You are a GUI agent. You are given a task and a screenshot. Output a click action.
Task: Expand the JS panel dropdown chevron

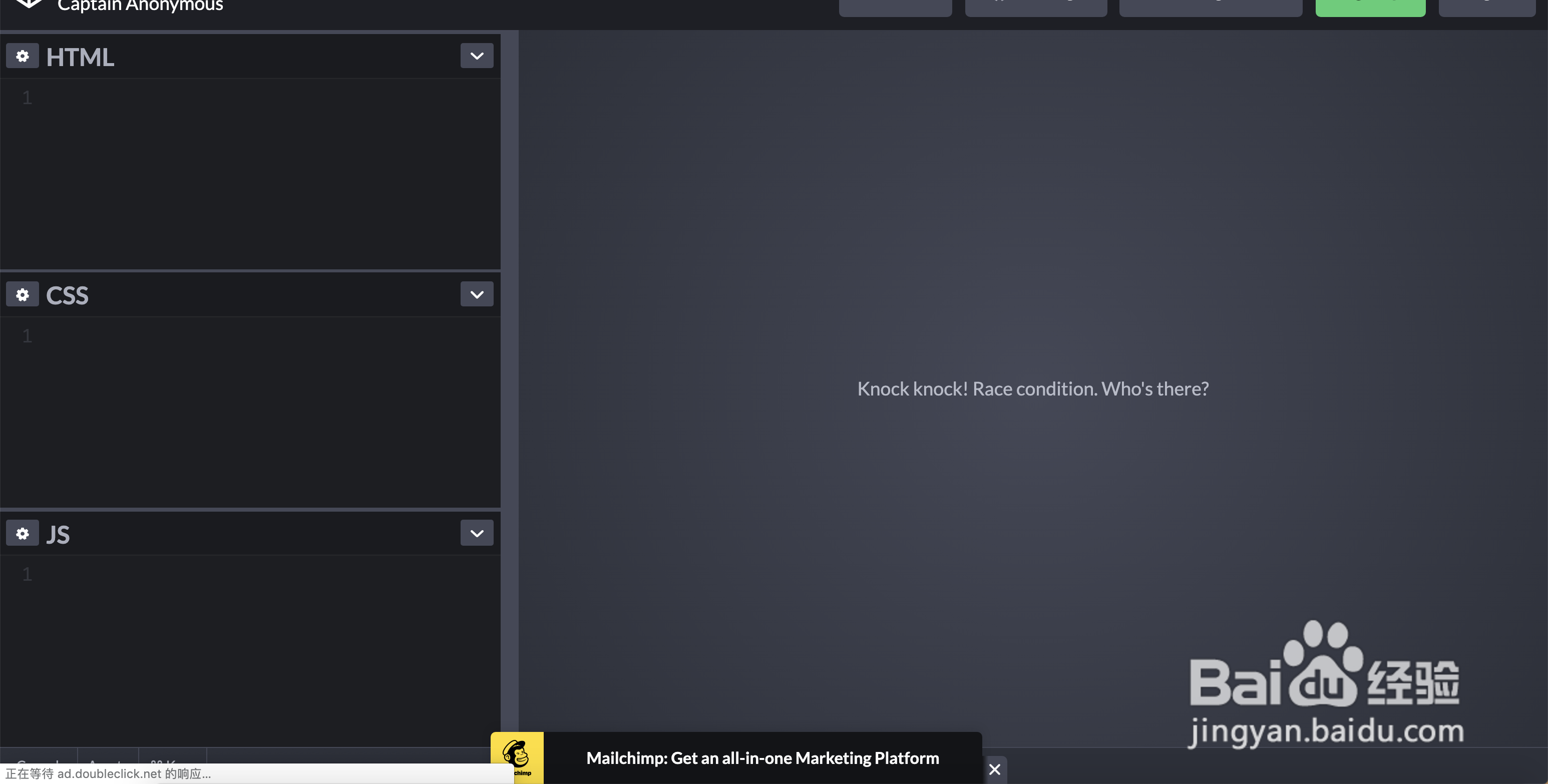pos(477,533)
